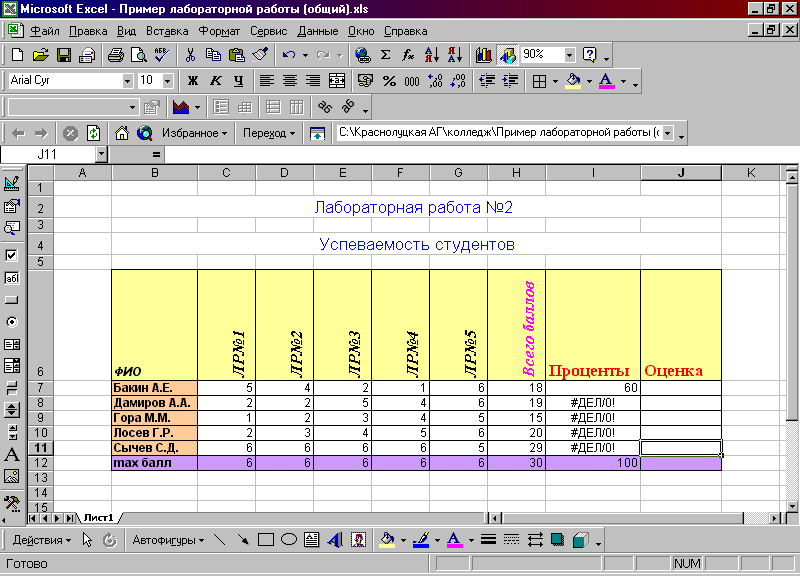Screen dimensions: 800x576
Task: Open the fill color dropdown arrow
Action: 589,81
